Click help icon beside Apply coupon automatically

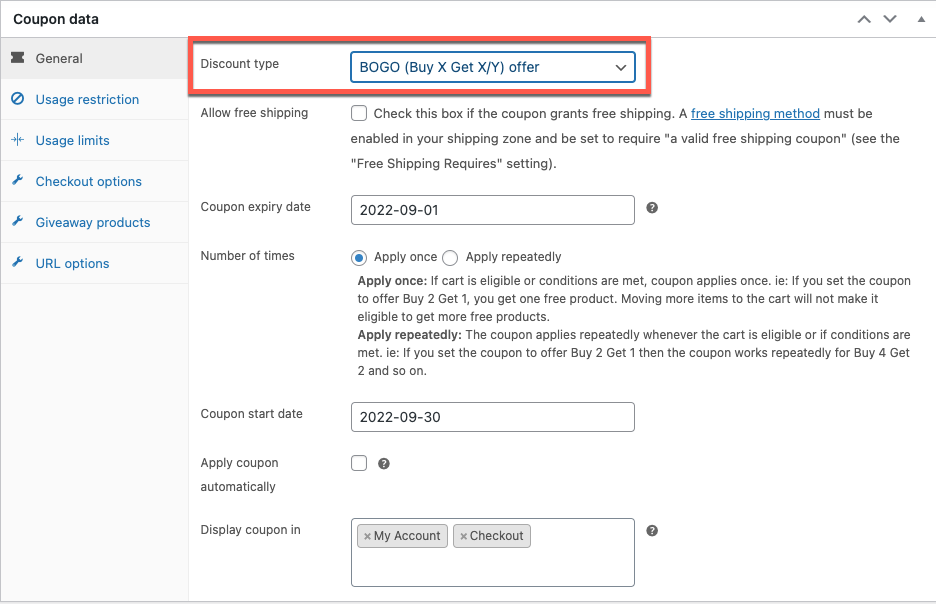coord(384,464)
